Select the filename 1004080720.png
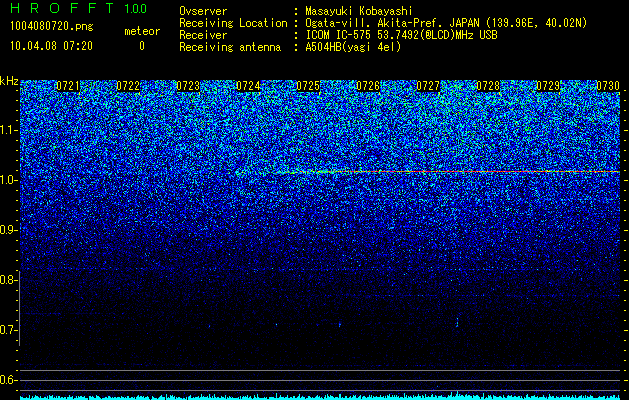Image resolution: width=629 pixels, height=400 pixels. pos(52,26)
